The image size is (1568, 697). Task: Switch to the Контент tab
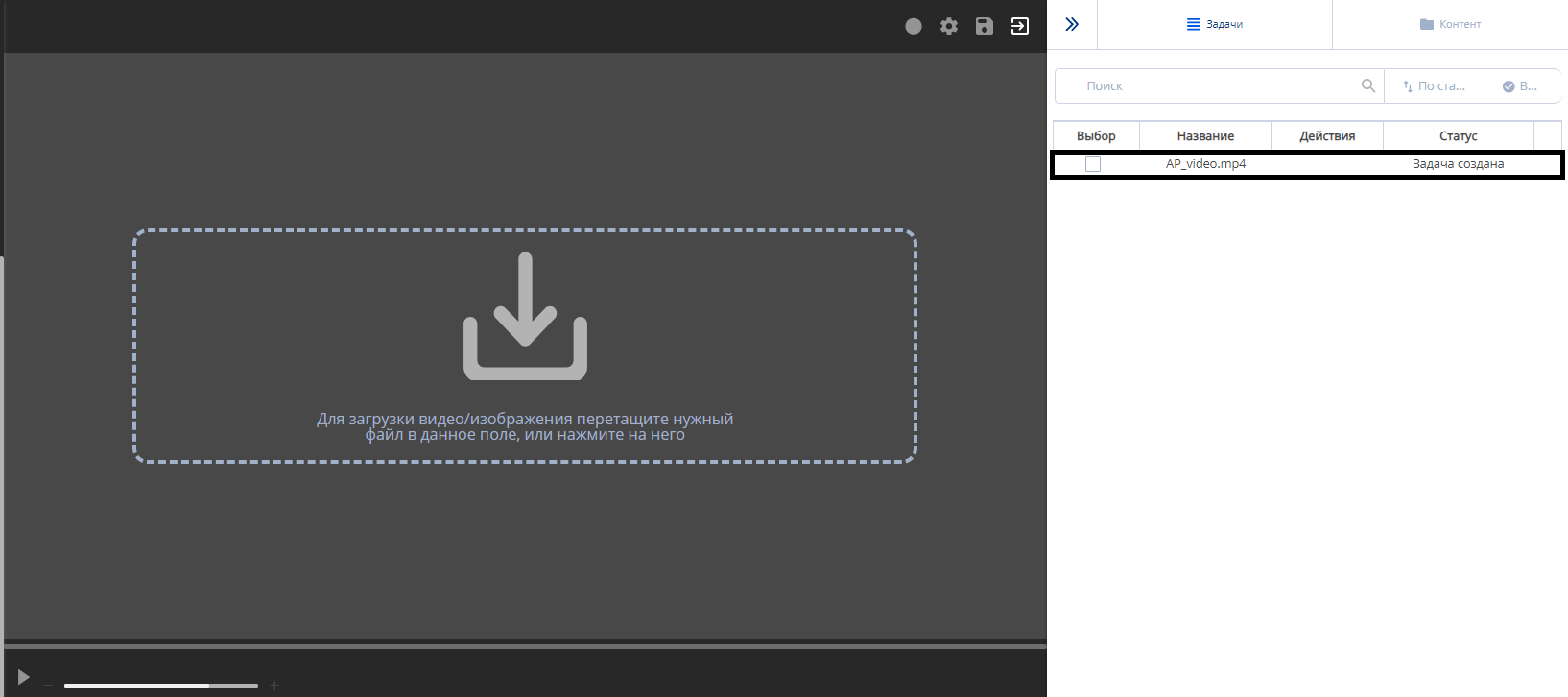[1450, 24]
